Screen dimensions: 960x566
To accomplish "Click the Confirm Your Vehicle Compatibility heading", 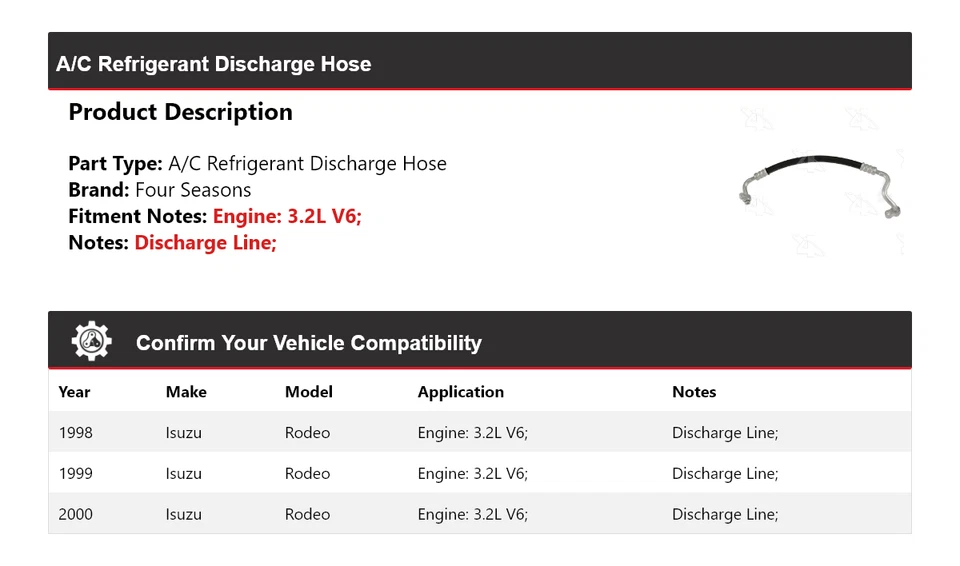I will (308, 343).
